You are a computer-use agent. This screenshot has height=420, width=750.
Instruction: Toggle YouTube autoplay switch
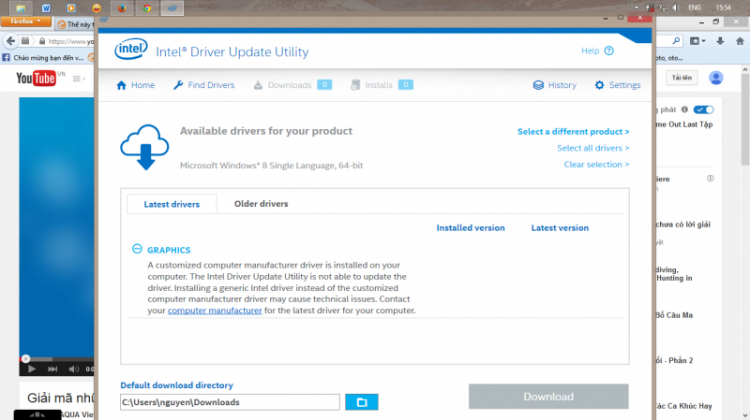click(x=704, y=110)
